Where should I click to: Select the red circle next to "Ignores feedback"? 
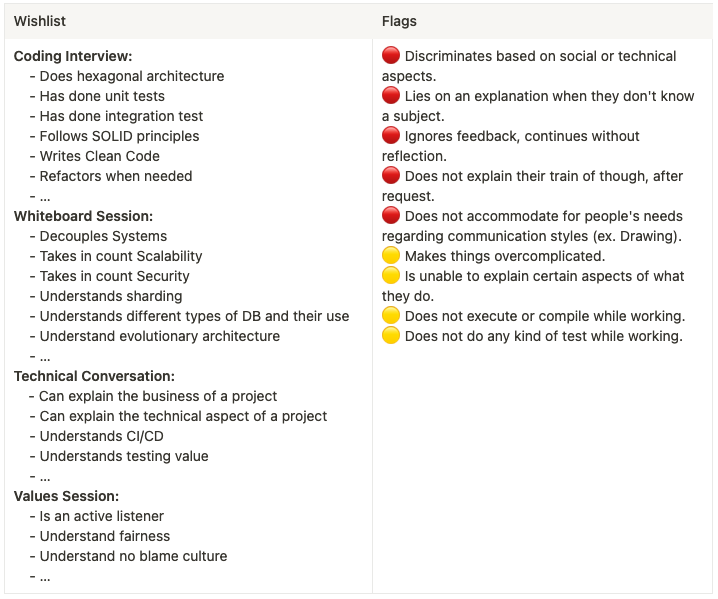391,136
